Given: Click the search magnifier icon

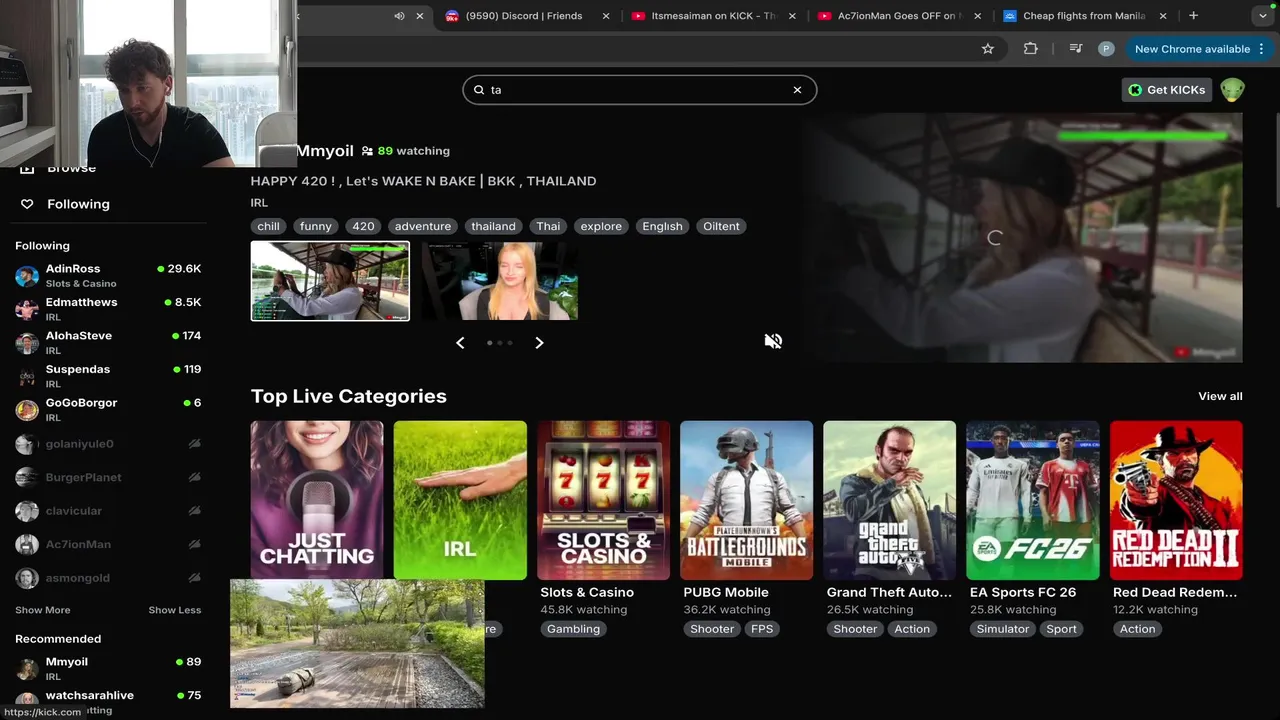Looking at the screenshot, I should point(479,90).
